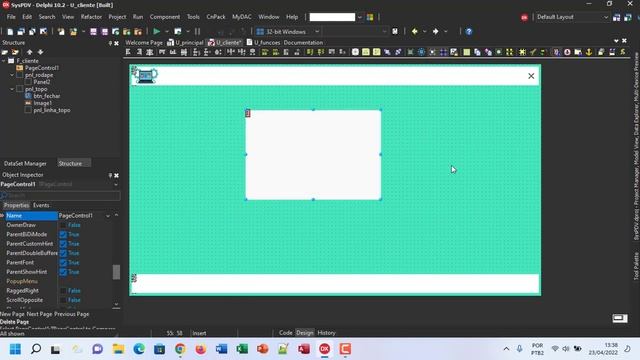Click the Save desktop layout icon

[x=617, y=17]
